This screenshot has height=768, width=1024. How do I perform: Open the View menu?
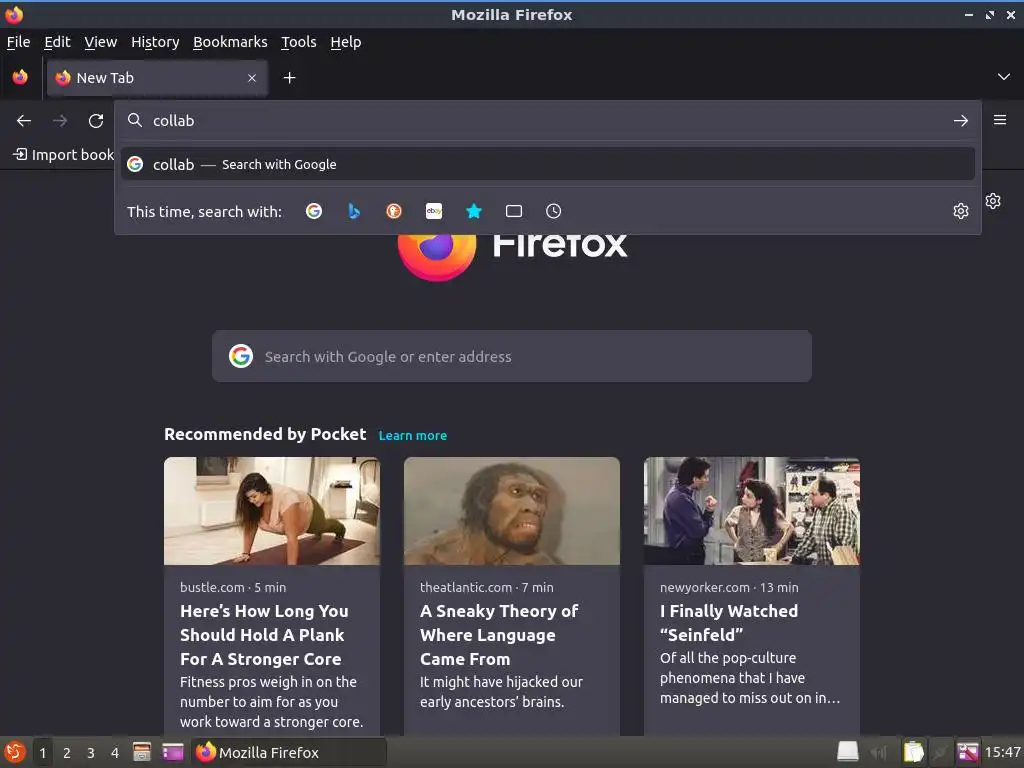[x=101, y=42]
